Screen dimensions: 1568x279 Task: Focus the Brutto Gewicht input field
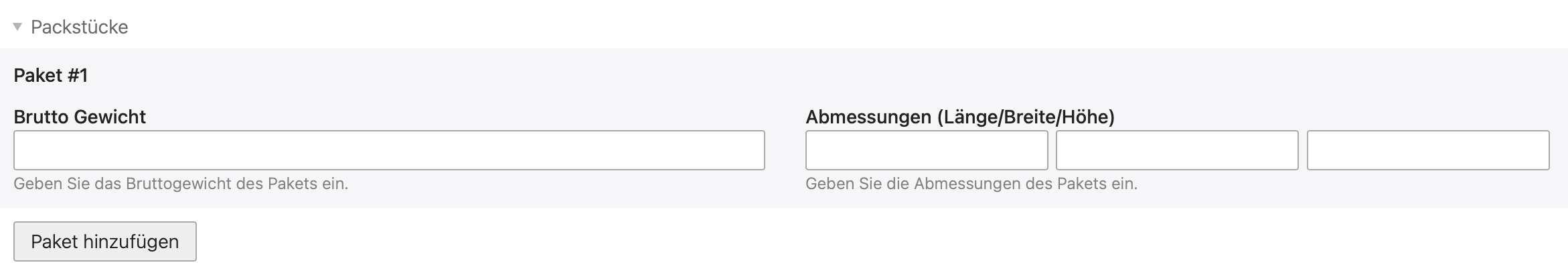point(388,150)
